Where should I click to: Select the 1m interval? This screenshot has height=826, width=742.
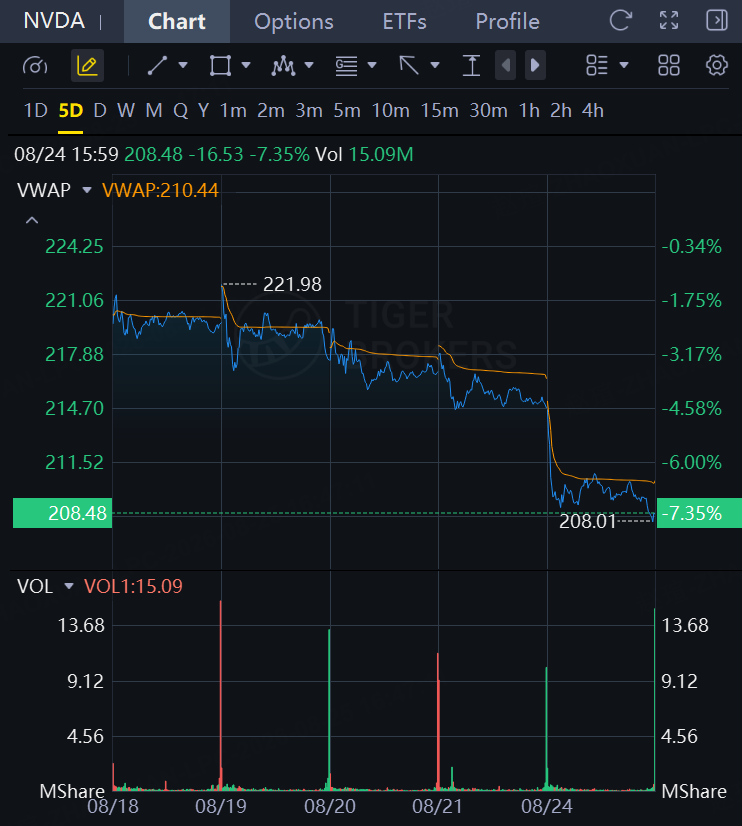coord(233,111)
